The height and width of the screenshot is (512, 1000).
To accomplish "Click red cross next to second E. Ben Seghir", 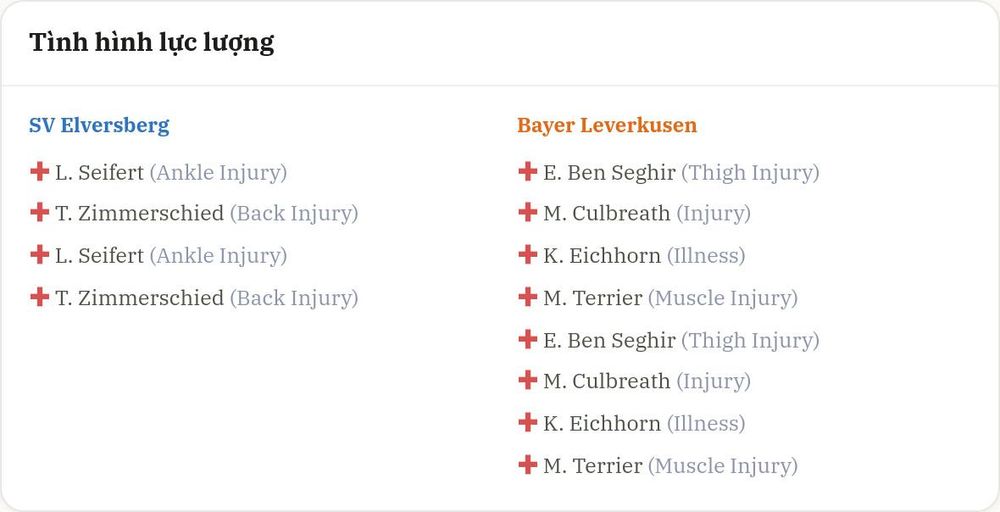I will pyautogui.click(x=527, y=339).
